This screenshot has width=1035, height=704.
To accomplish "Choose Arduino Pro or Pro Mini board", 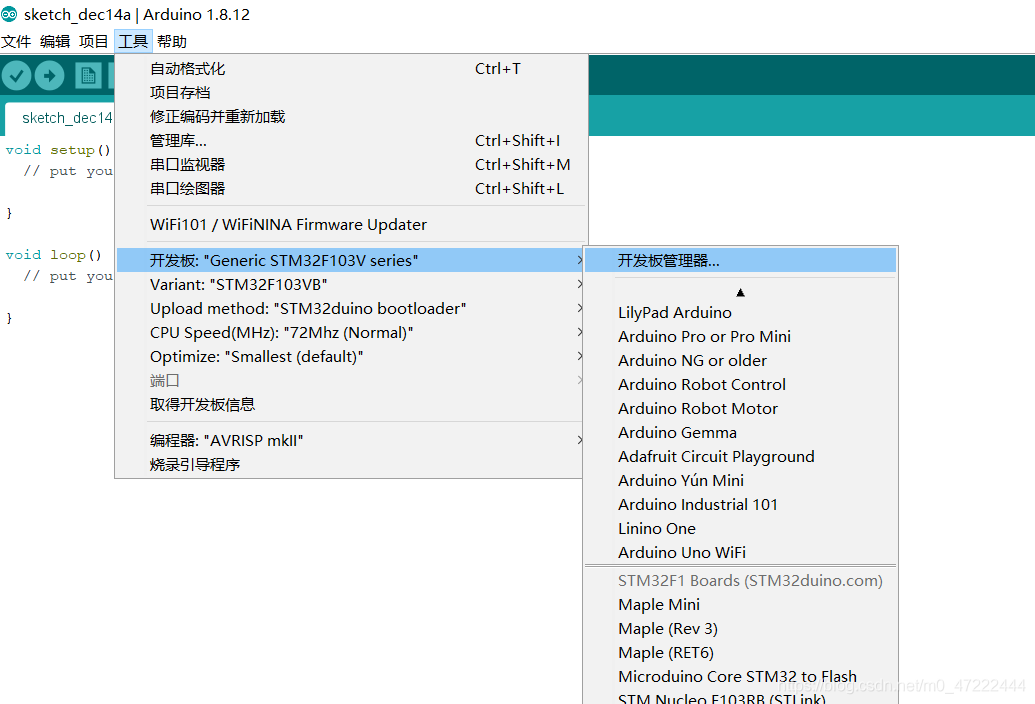I will point(704,336).
